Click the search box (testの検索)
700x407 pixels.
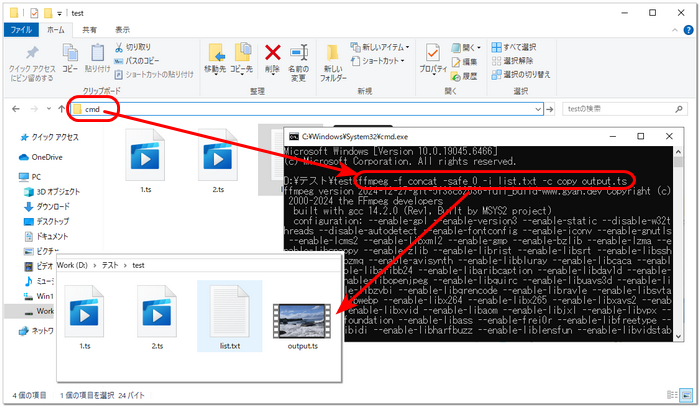625,109
